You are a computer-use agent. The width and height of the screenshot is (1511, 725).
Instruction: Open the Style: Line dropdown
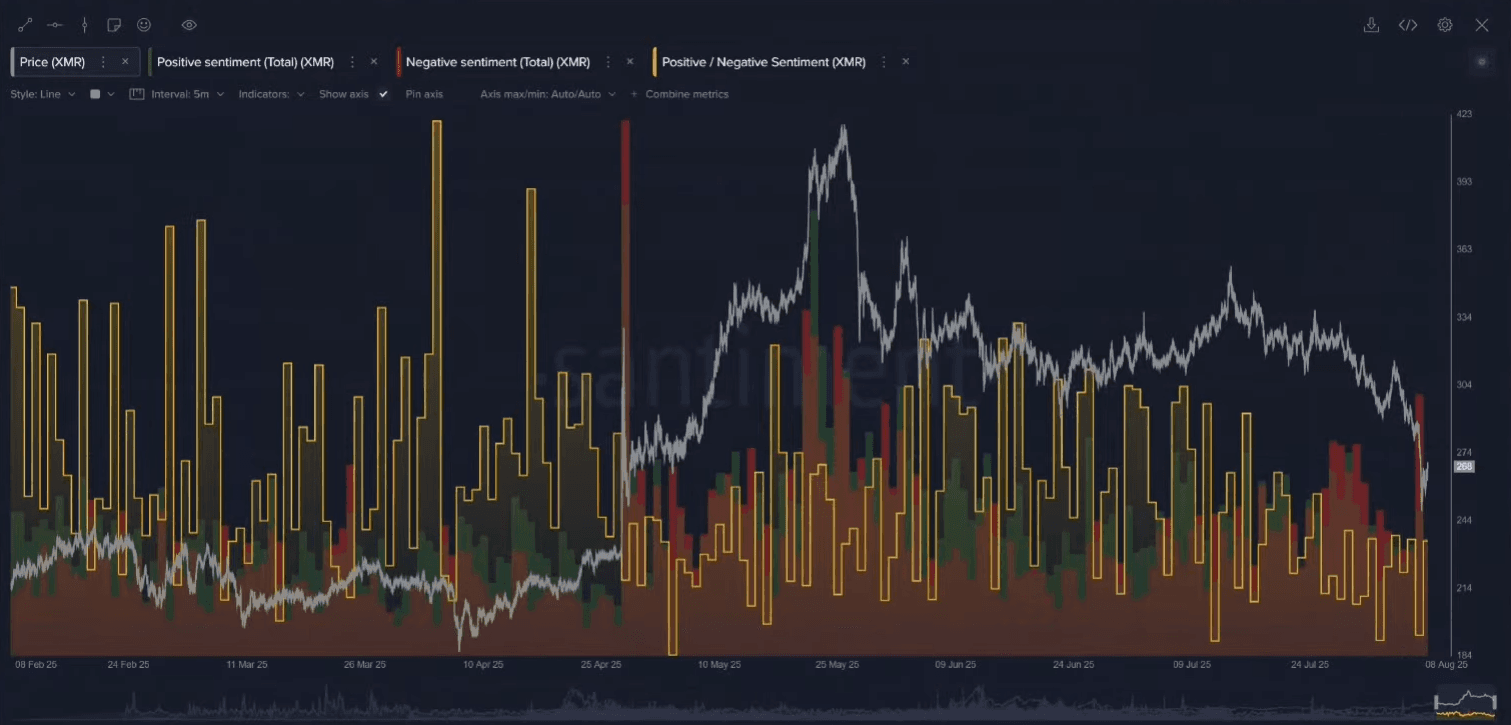click(x=43, y=94)
